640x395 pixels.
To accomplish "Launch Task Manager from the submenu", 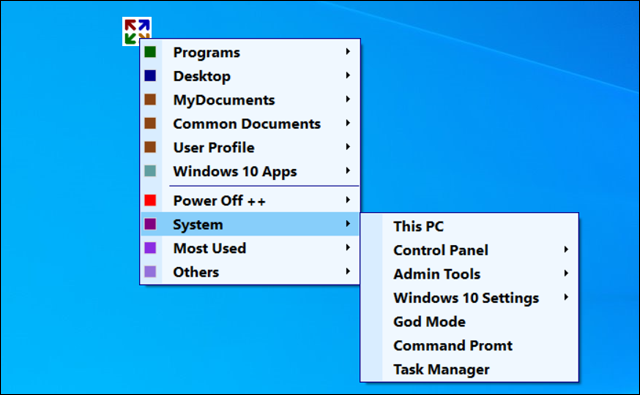I will coord(469,369).
